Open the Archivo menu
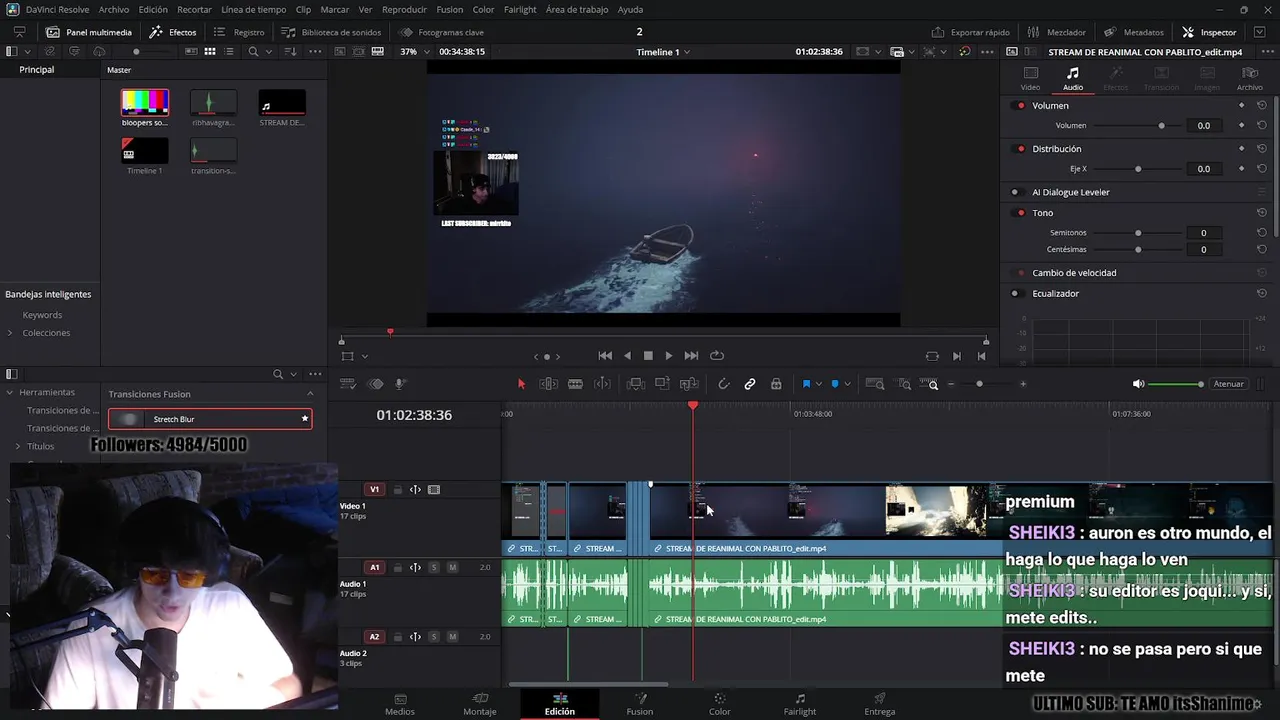 (114, 9)
